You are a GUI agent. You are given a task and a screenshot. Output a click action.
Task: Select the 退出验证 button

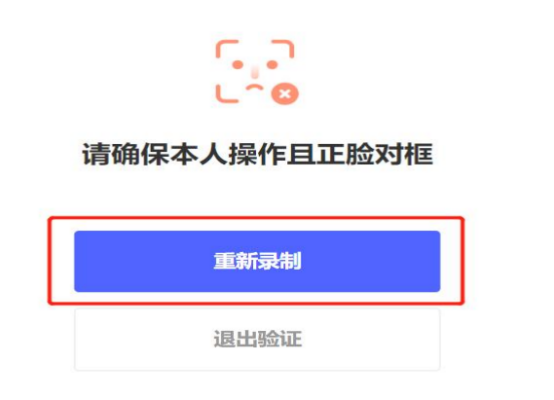(257, 339)
